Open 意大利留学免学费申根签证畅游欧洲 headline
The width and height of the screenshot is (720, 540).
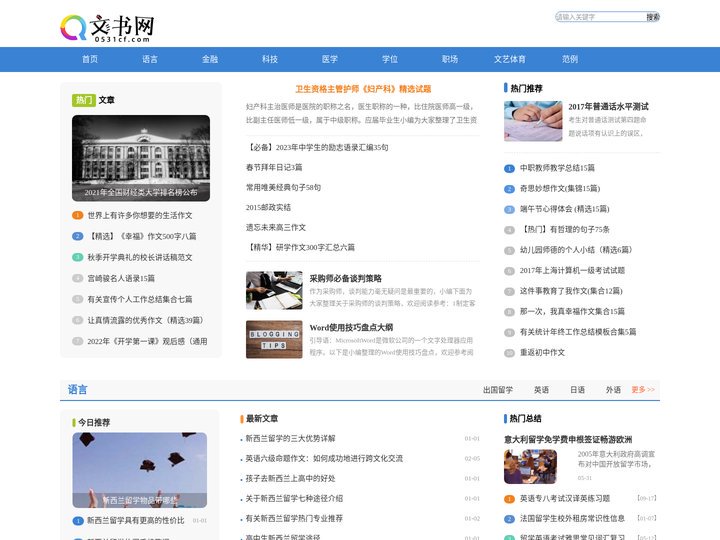568,439
